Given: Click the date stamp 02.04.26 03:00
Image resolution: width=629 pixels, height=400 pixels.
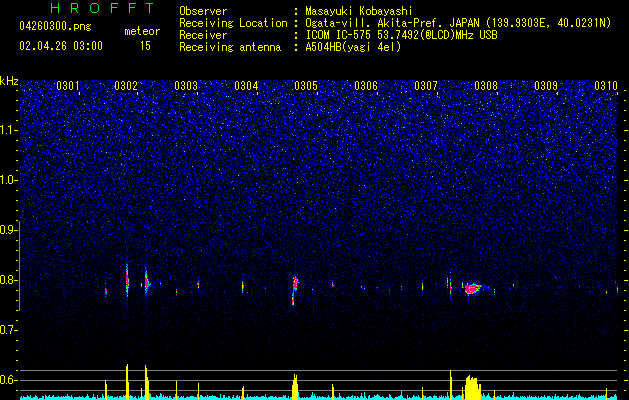Looking at the screenshot, I should pyautogui.click(x=61, y=46).
